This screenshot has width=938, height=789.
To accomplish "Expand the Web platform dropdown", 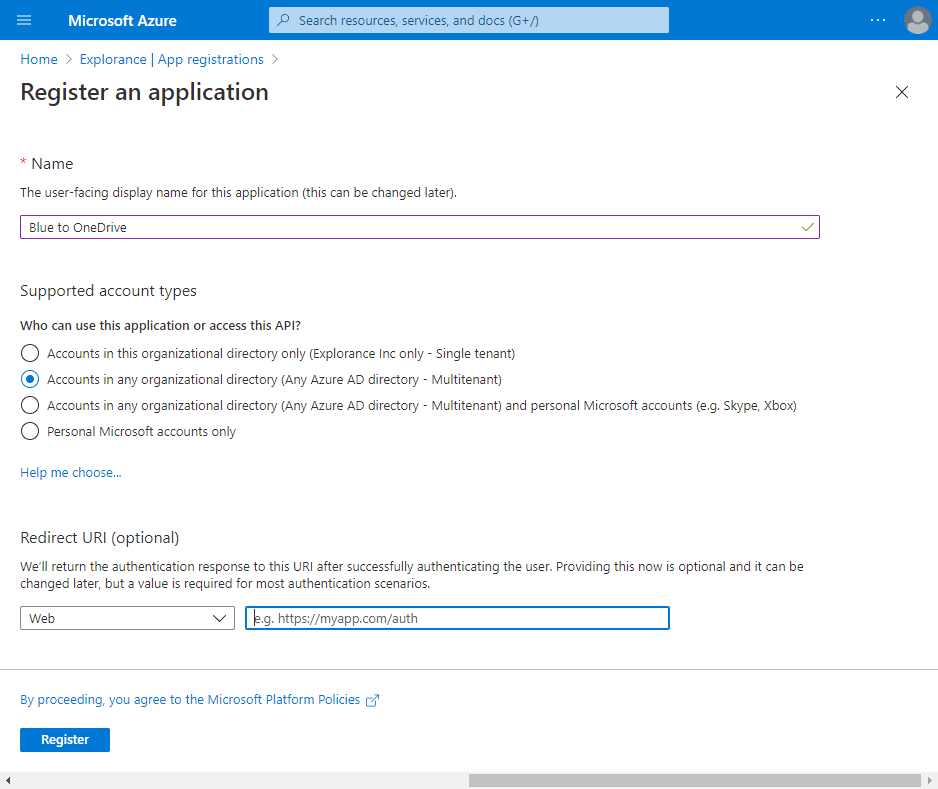I will point(127,618).
